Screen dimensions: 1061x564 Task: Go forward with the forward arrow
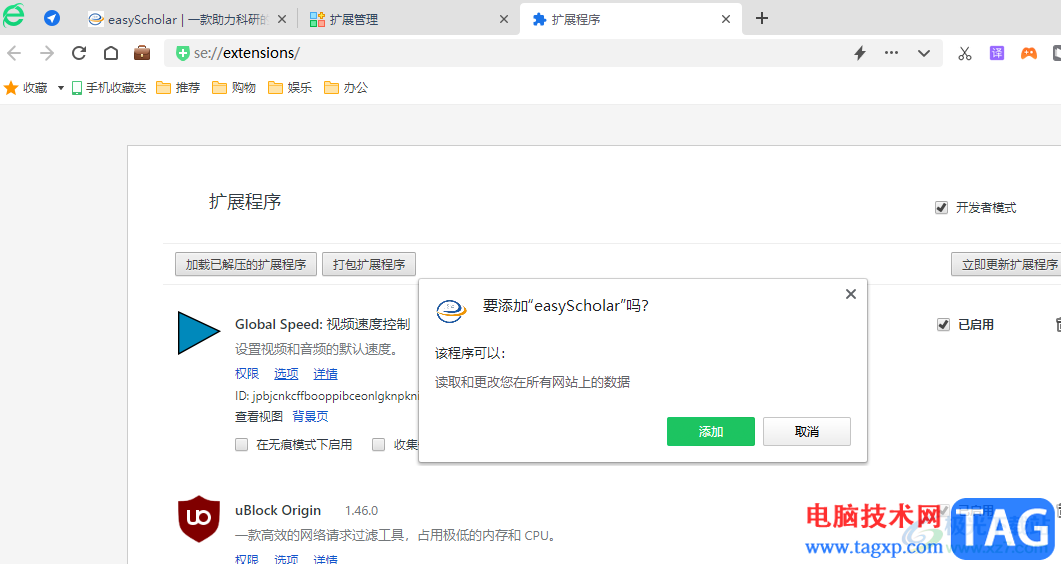(x=47, y=53)
